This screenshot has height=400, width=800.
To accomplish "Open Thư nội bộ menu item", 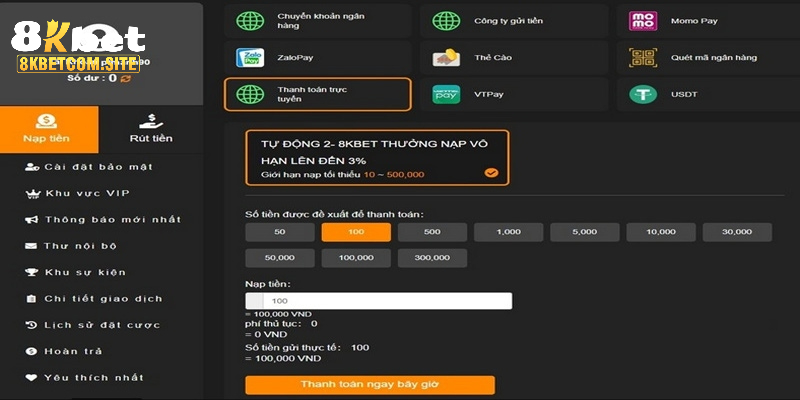I will (71, 246).
